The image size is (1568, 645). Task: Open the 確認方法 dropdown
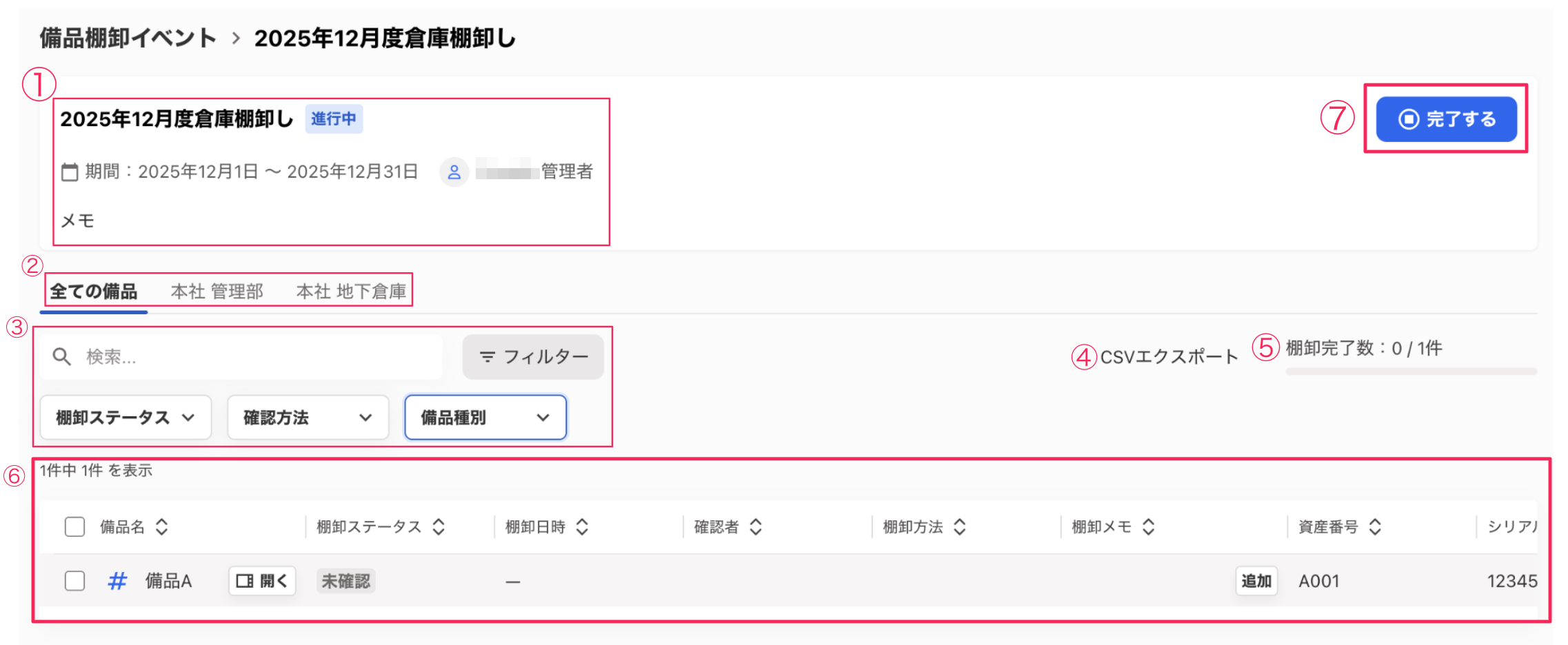click(x=307, y=417)
